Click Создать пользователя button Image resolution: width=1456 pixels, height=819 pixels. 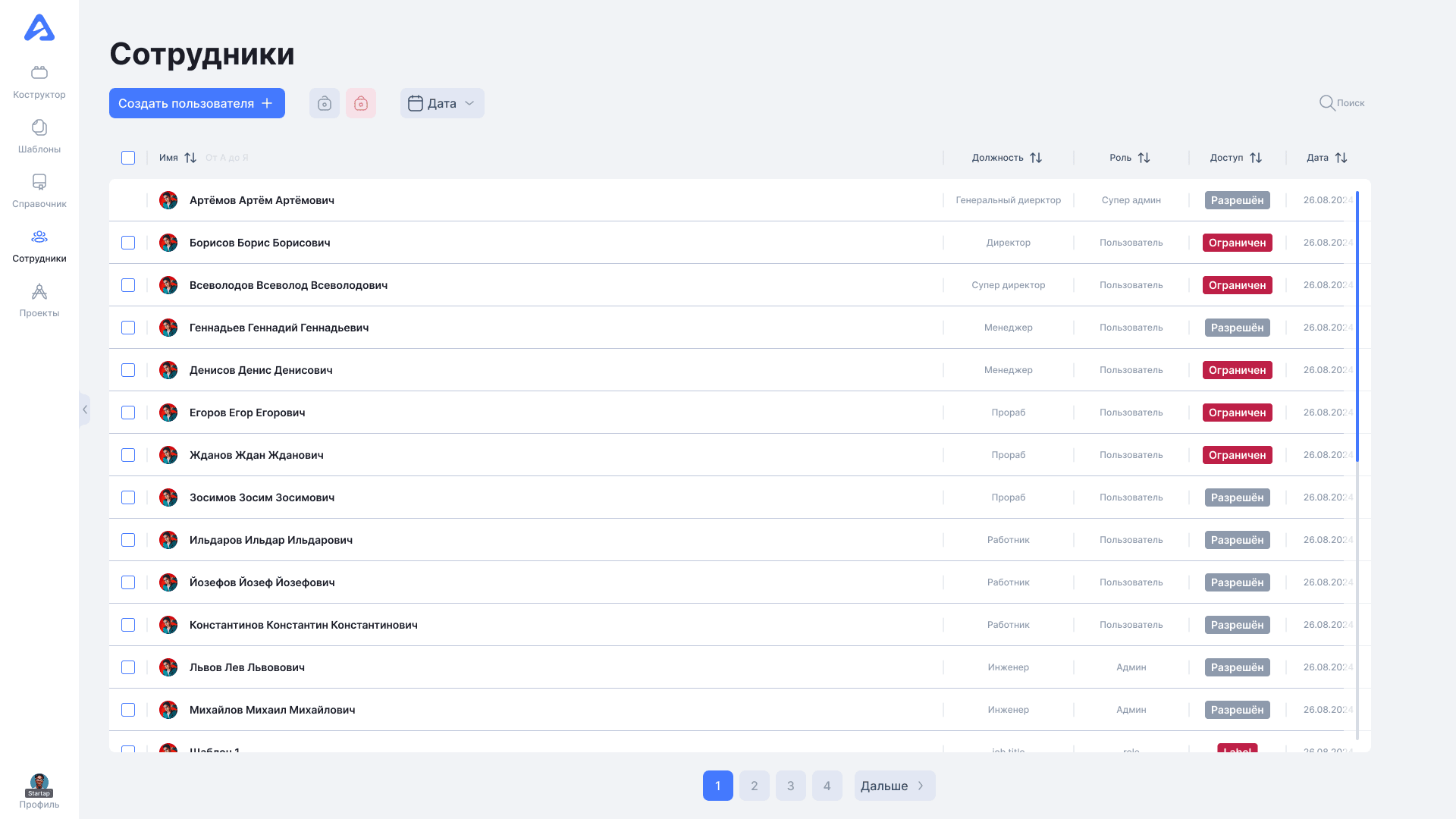click(197, 103)
